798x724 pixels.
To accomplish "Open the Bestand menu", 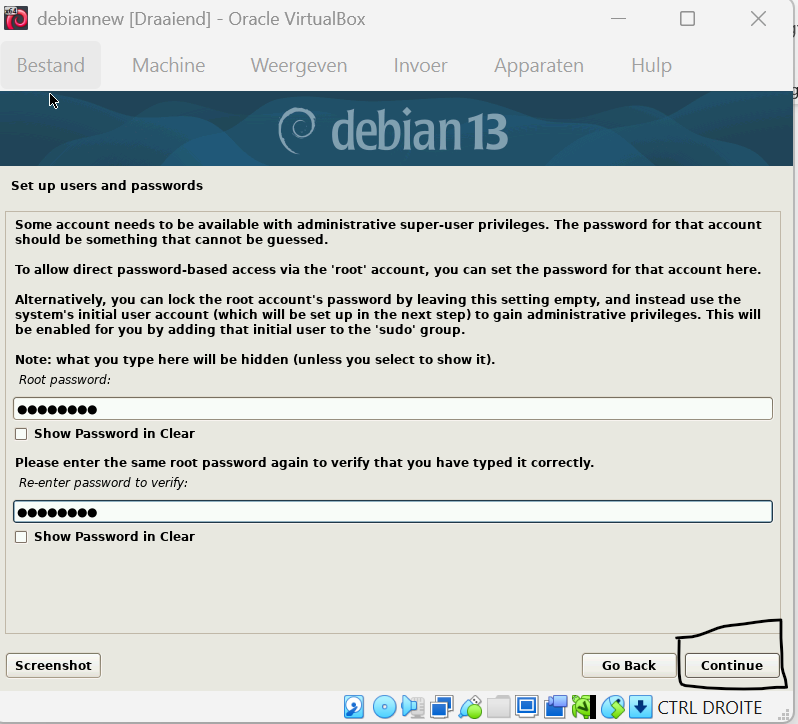I will pyautogui.click(x=50, y=65).
